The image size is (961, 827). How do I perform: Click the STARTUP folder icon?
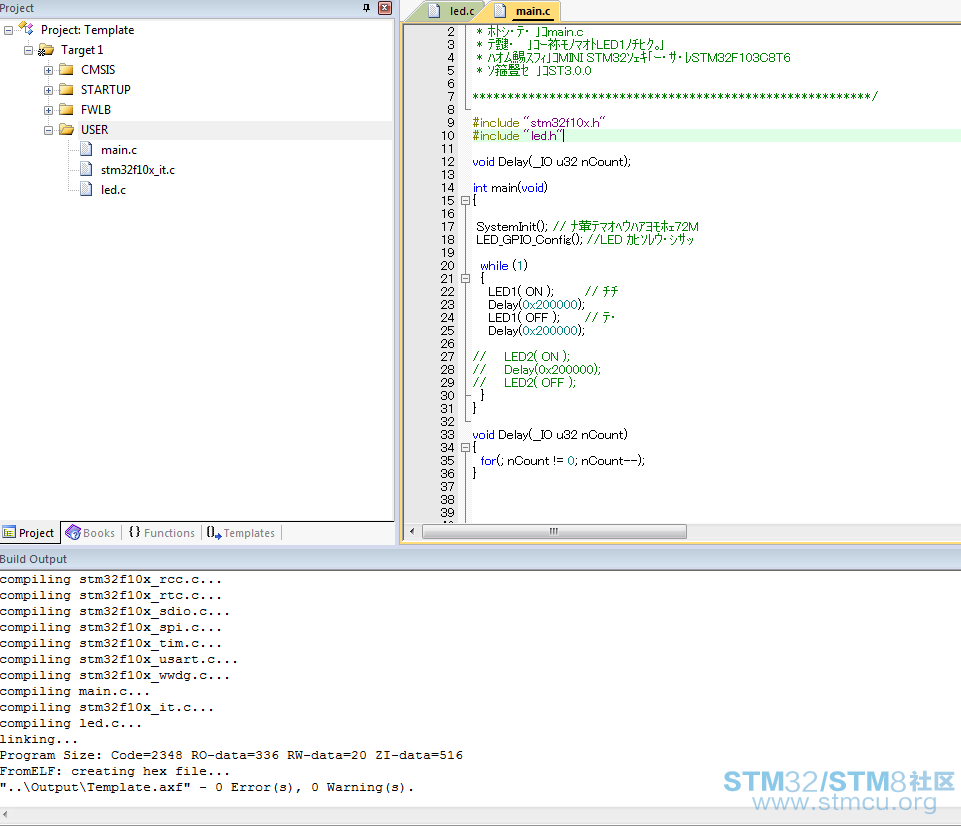(66, 90)
